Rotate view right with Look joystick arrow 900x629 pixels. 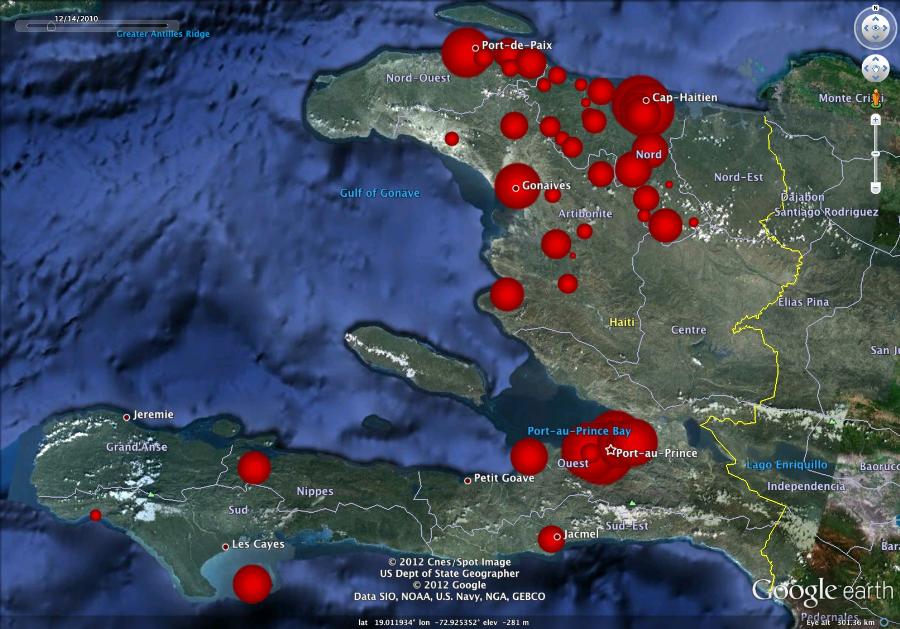[x=887, y=28]
